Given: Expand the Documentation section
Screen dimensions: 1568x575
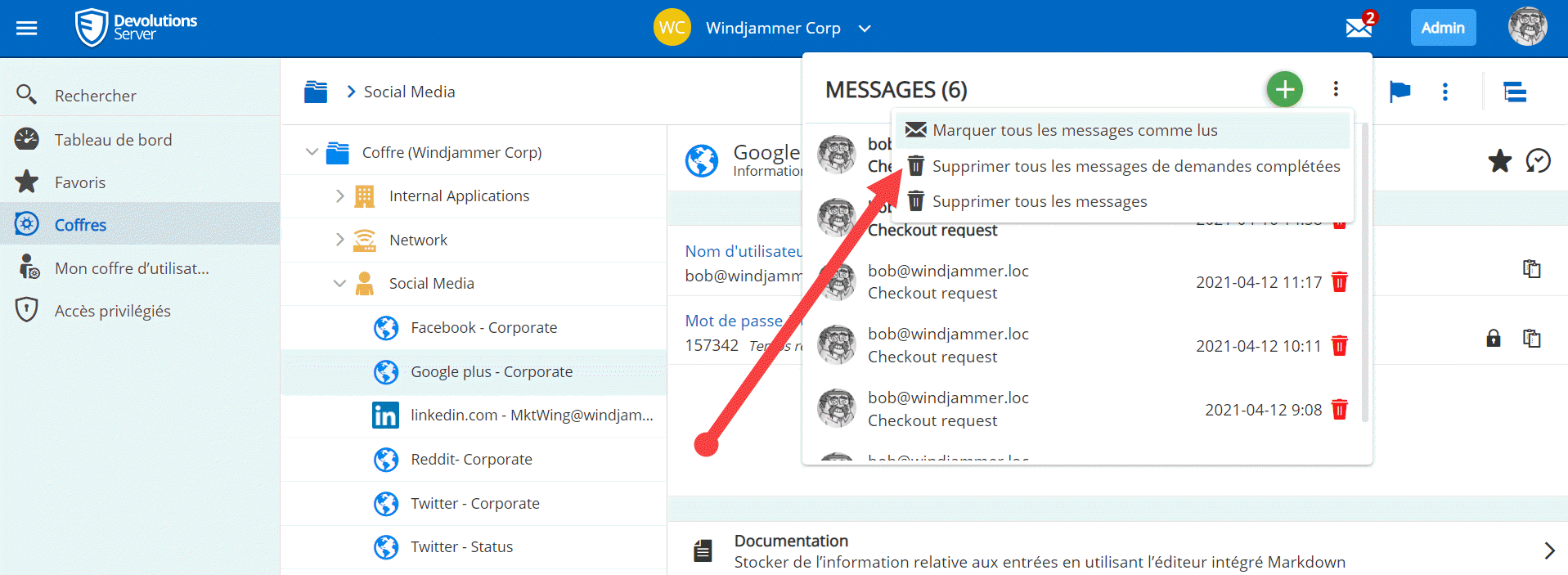Looking at the screenshot, I should point(1548,550).
